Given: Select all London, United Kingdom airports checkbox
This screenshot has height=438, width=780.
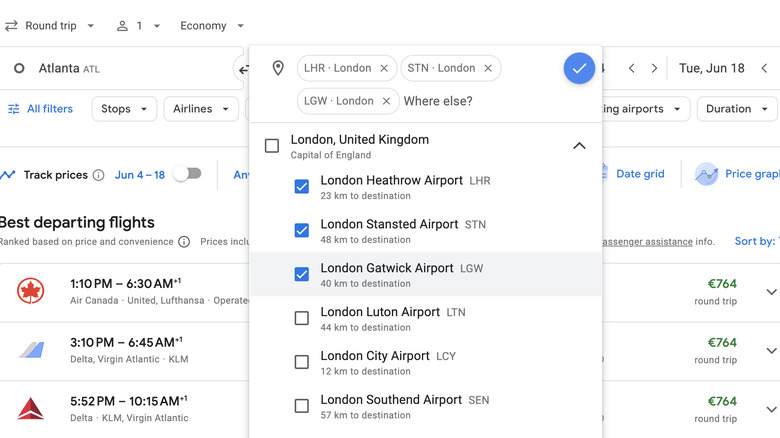Looking at the screenshot, I should pos(272,146).
